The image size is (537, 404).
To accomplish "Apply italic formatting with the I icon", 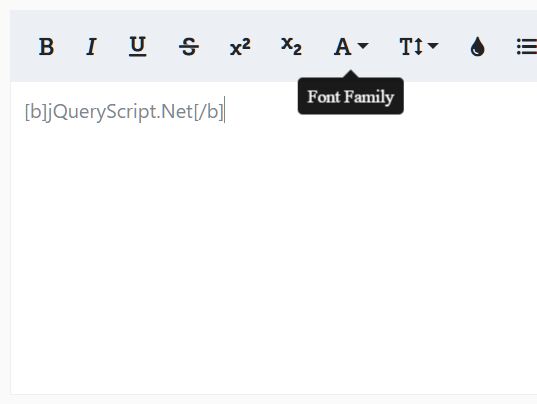I will pos(91,46).
